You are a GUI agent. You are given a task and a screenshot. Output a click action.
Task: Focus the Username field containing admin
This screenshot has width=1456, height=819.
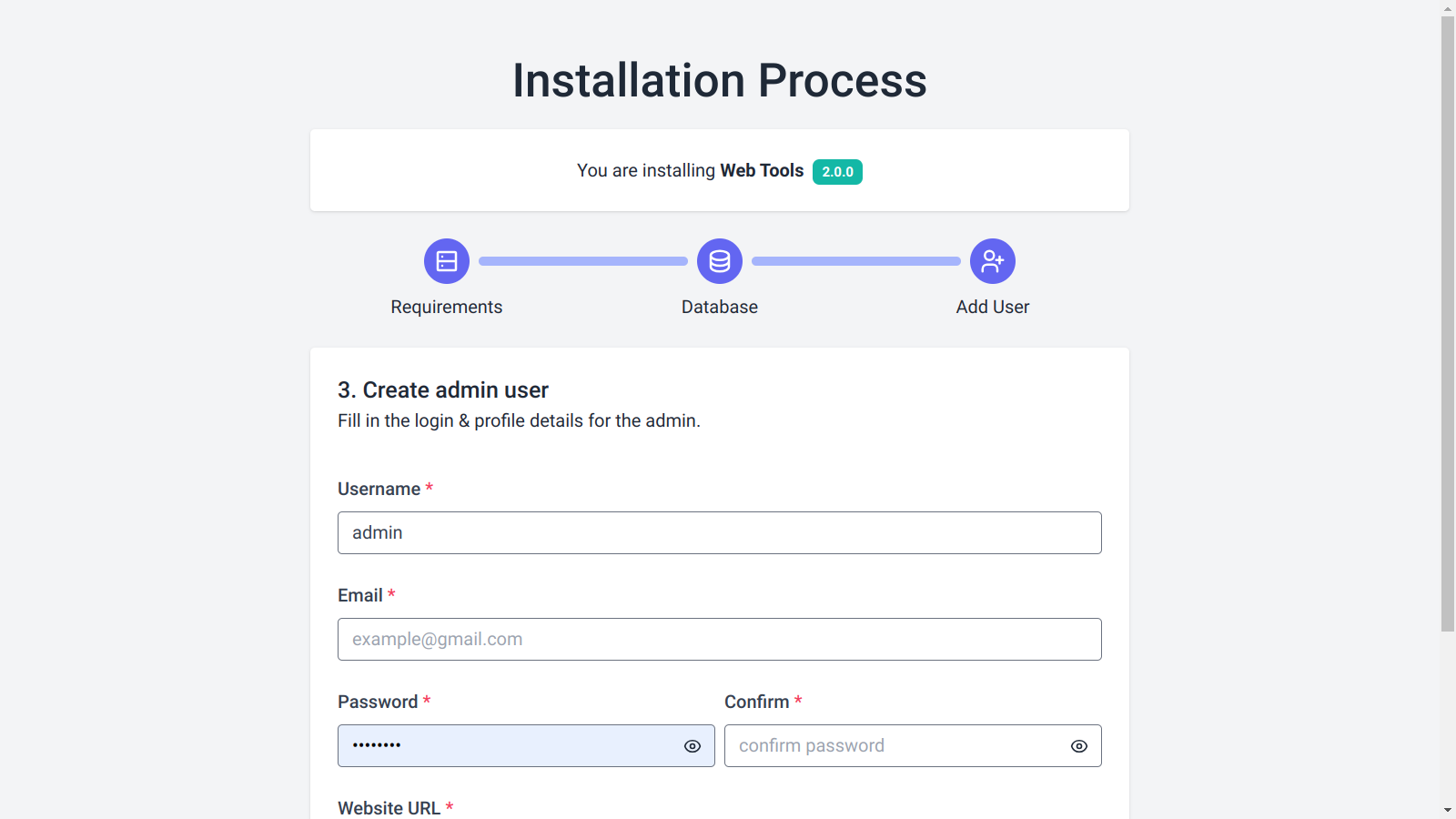pyautogui.click(x=719, y=532)
